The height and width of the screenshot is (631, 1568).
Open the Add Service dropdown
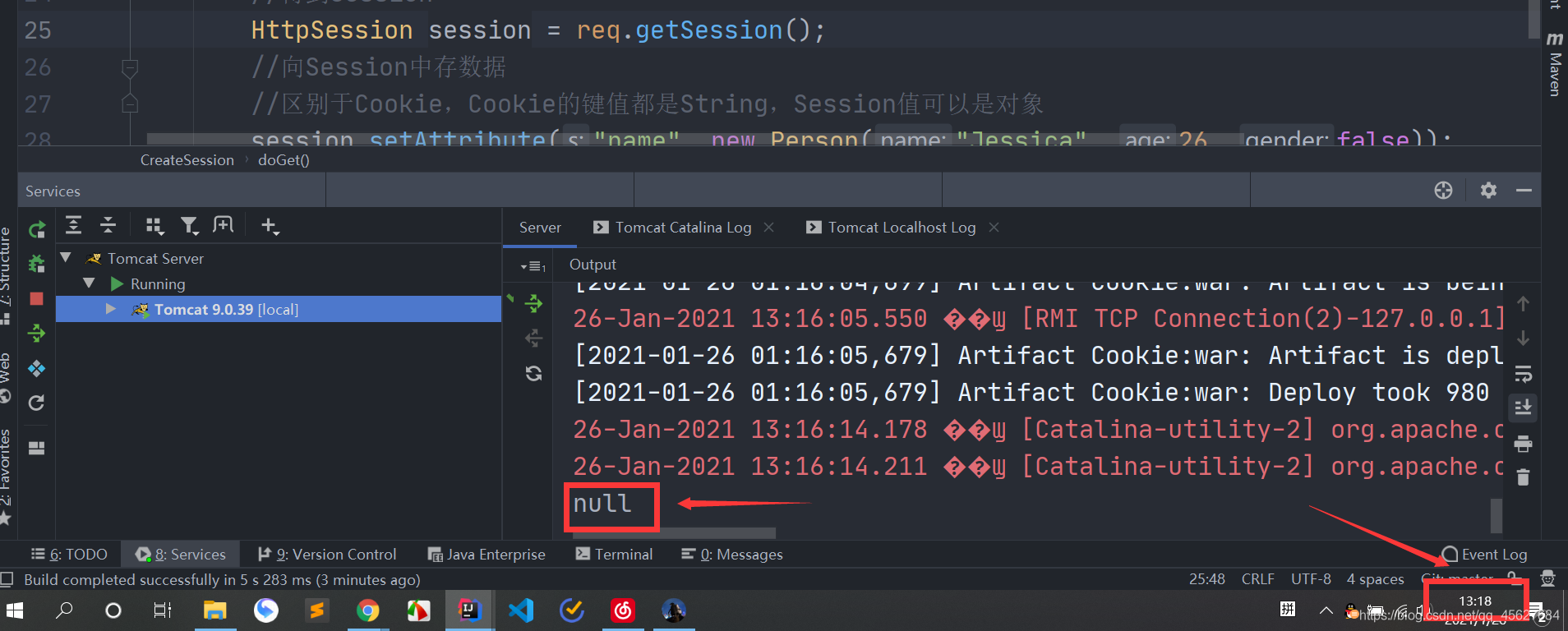270,226
